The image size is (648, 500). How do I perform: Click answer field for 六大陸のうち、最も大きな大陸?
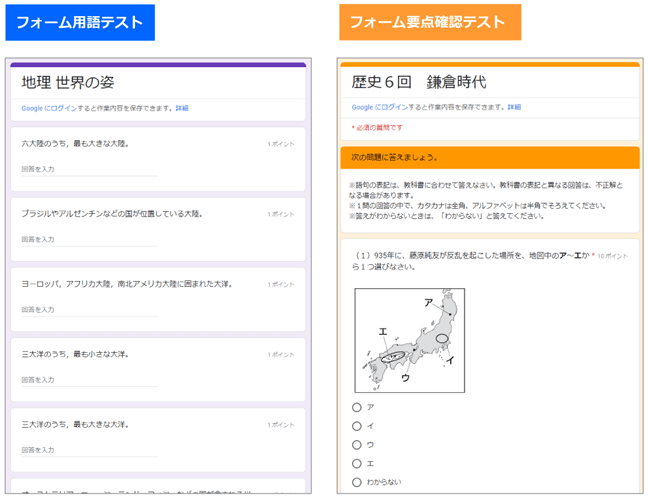pos(90,170)
